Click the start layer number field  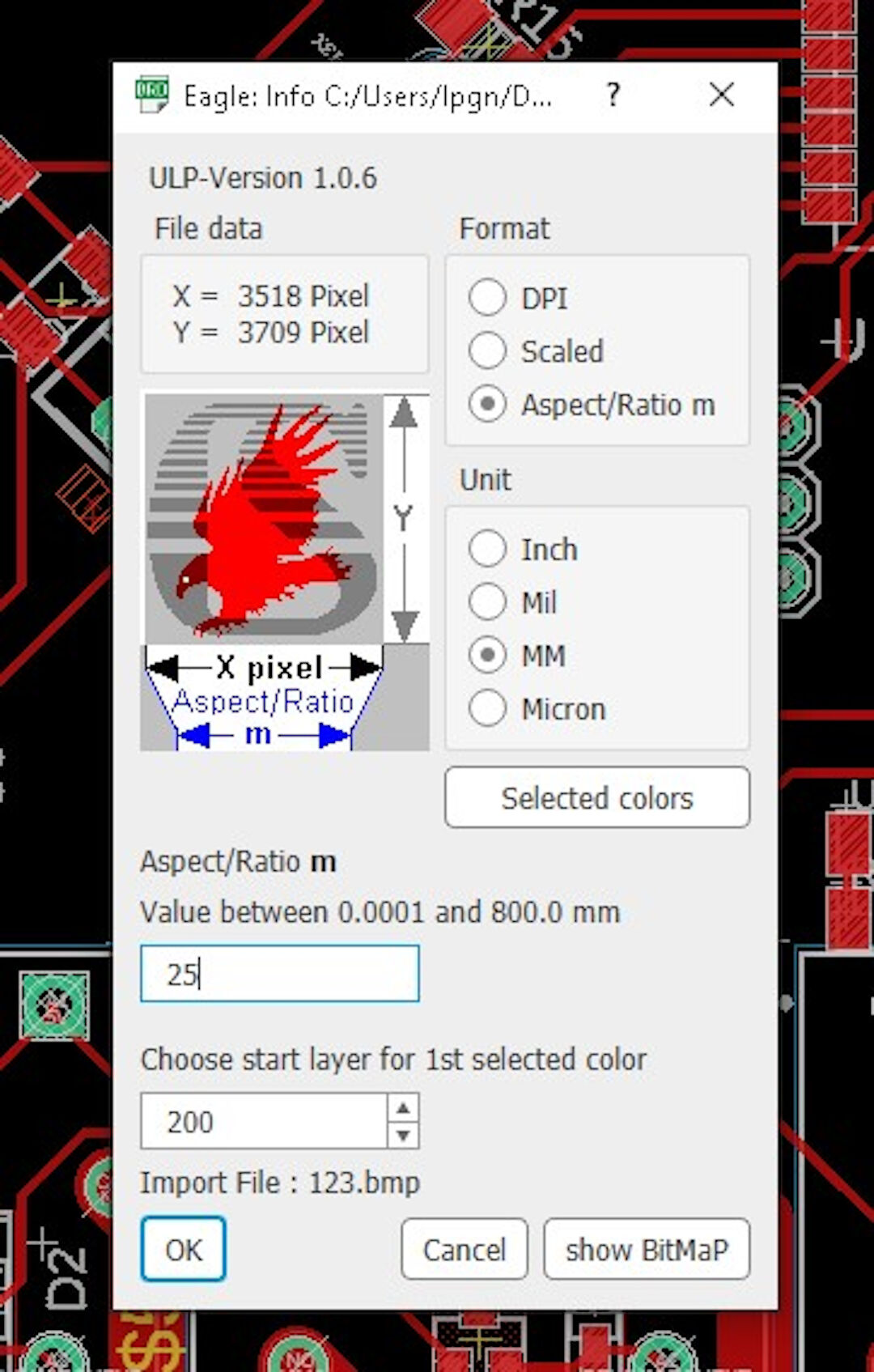(x=265, y=1121)
